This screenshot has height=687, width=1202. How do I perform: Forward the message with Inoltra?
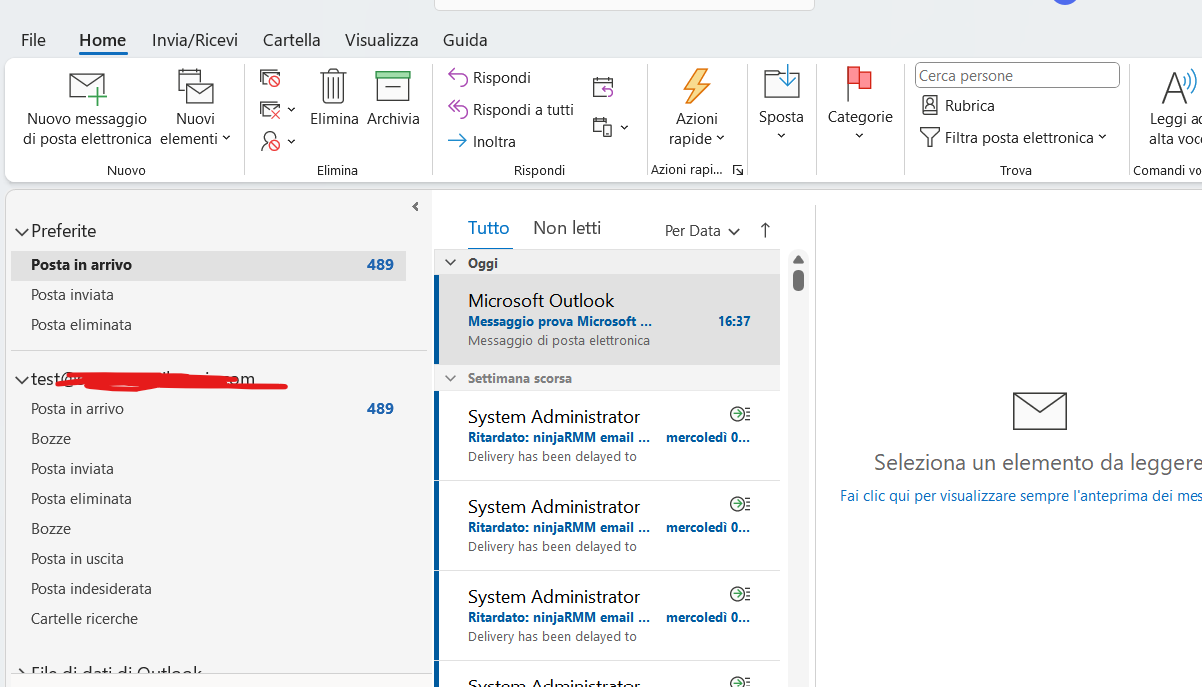pos(481,142)
